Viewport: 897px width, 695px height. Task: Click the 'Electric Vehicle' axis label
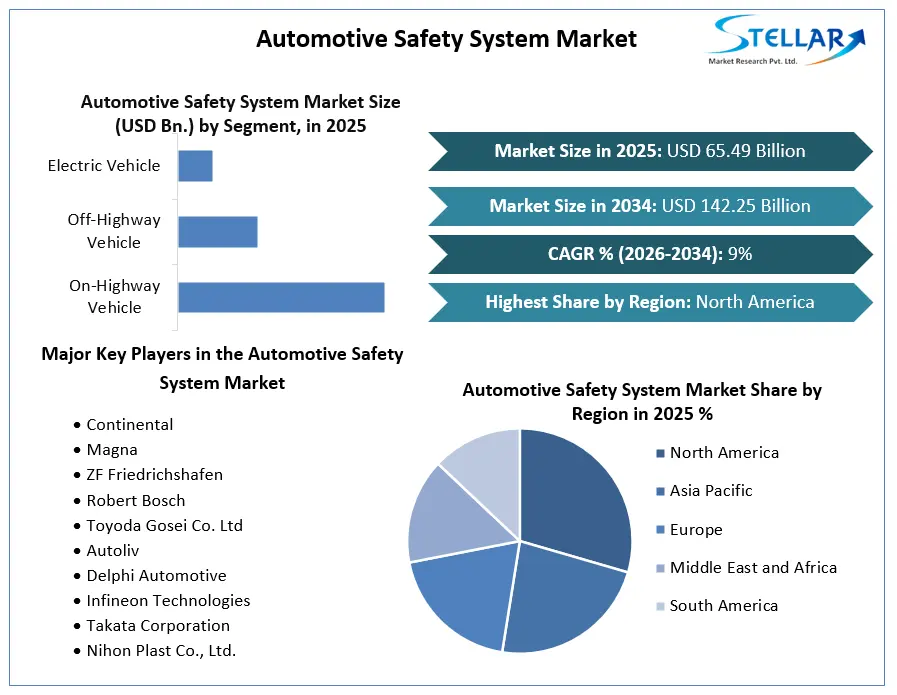pos(104,165)
